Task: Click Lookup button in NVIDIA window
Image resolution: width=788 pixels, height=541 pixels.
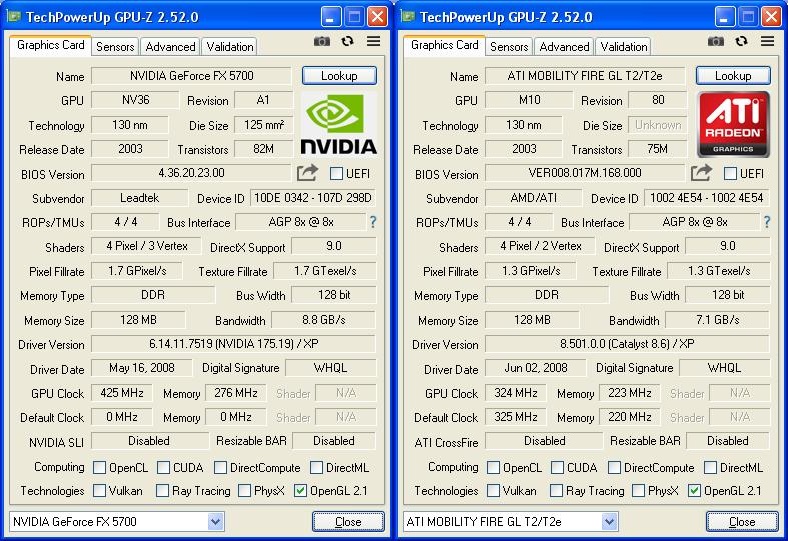Action: coord(339,76)
